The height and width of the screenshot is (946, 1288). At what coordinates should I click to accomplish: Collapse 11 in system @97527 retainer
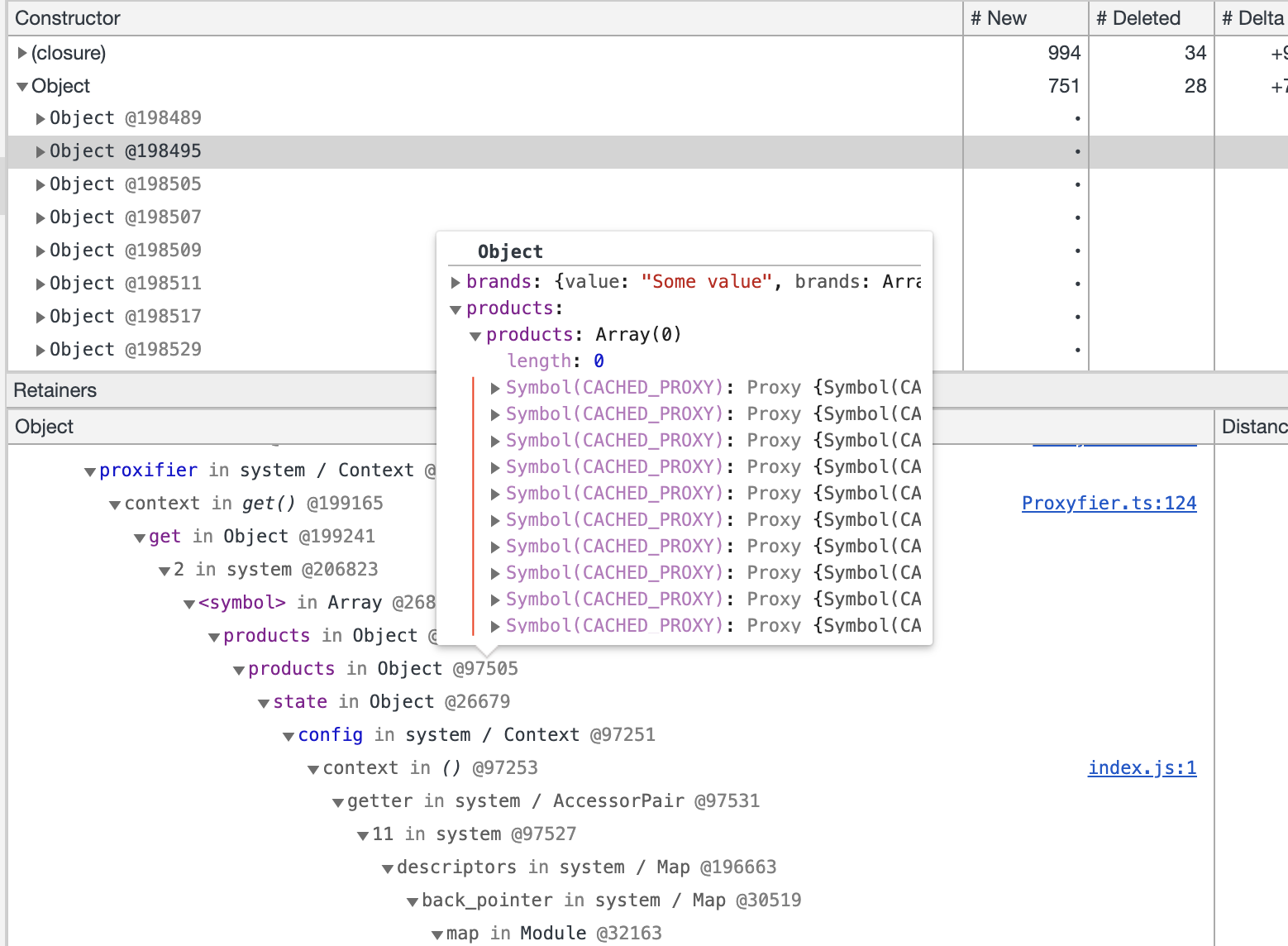point(363,835)
